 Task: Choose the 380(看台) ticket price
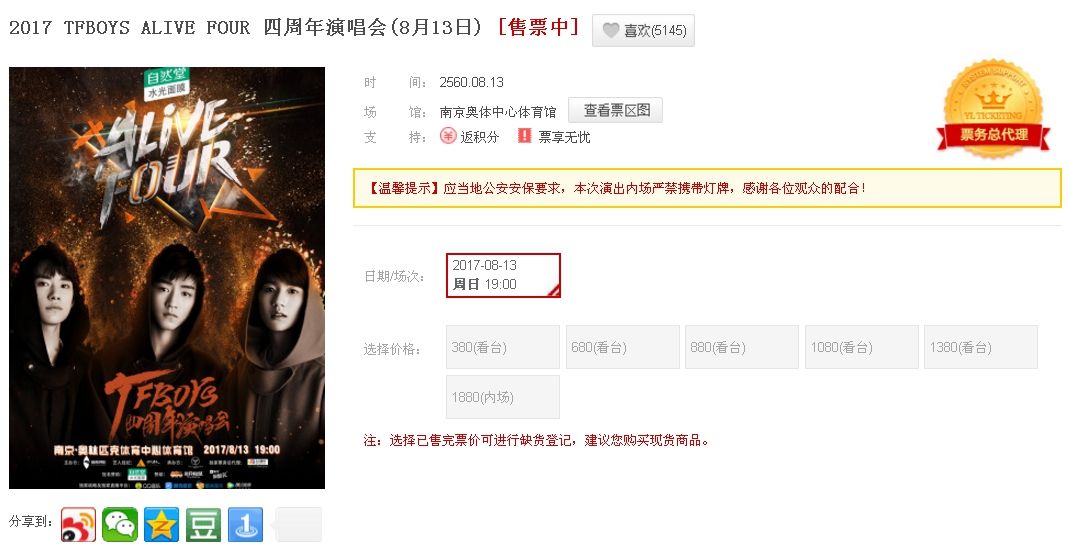(x=503, y=347)
